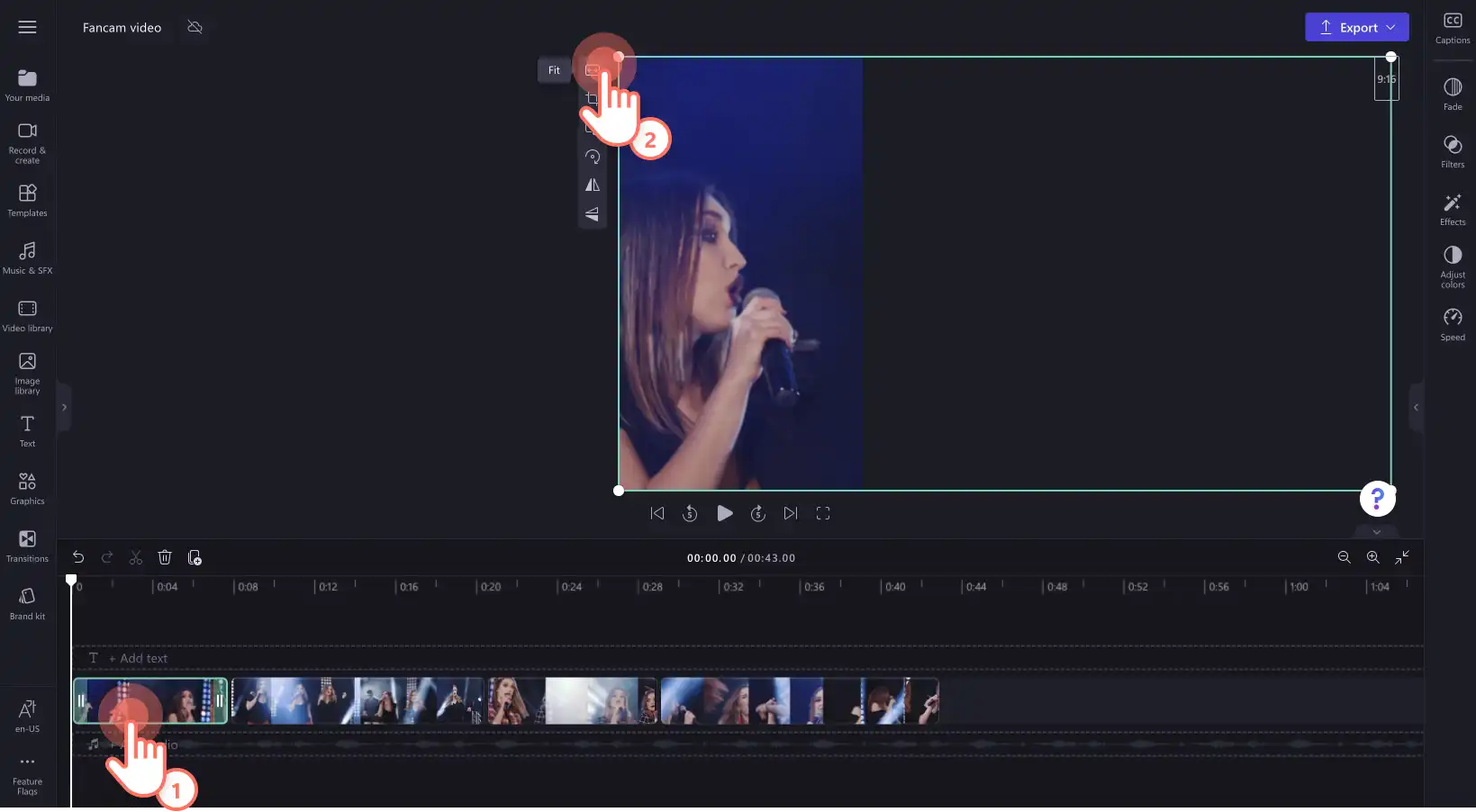Redo the last action
Screen dimensions: 1476x812
coord(107,557)
